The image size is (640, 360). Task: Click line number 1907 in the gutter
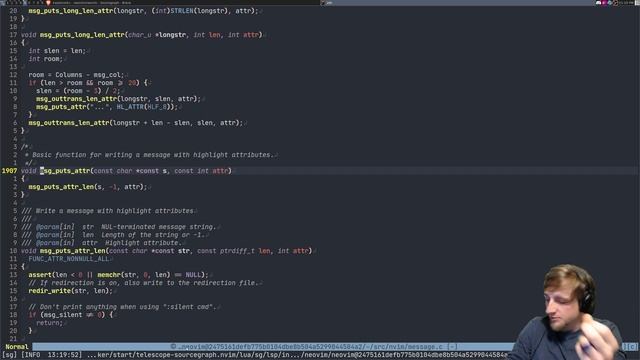click(9, 171)
